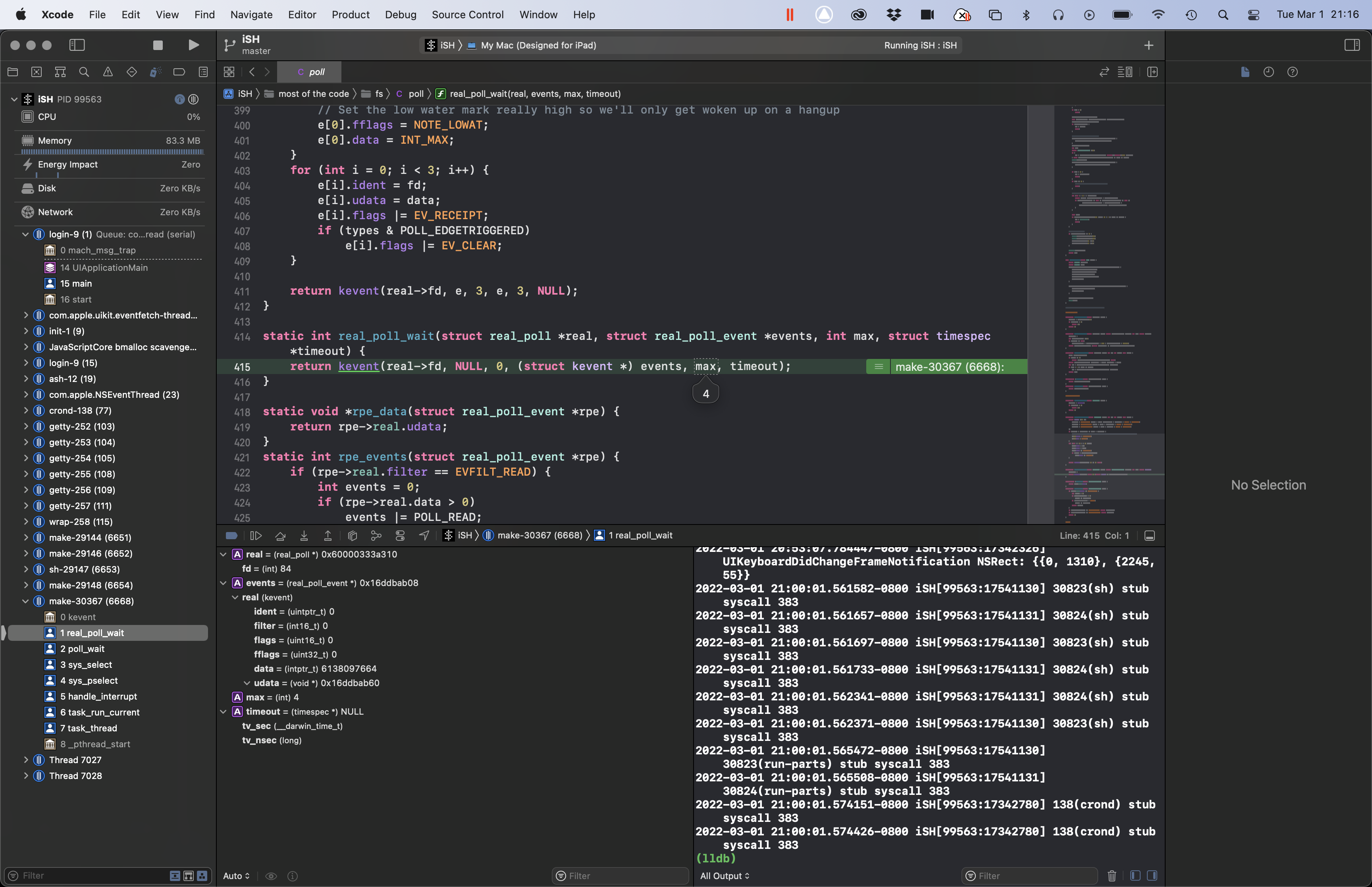Collapse the login-9 (1) thread
Screen dimensions: 1372x887
pos(25,234)
